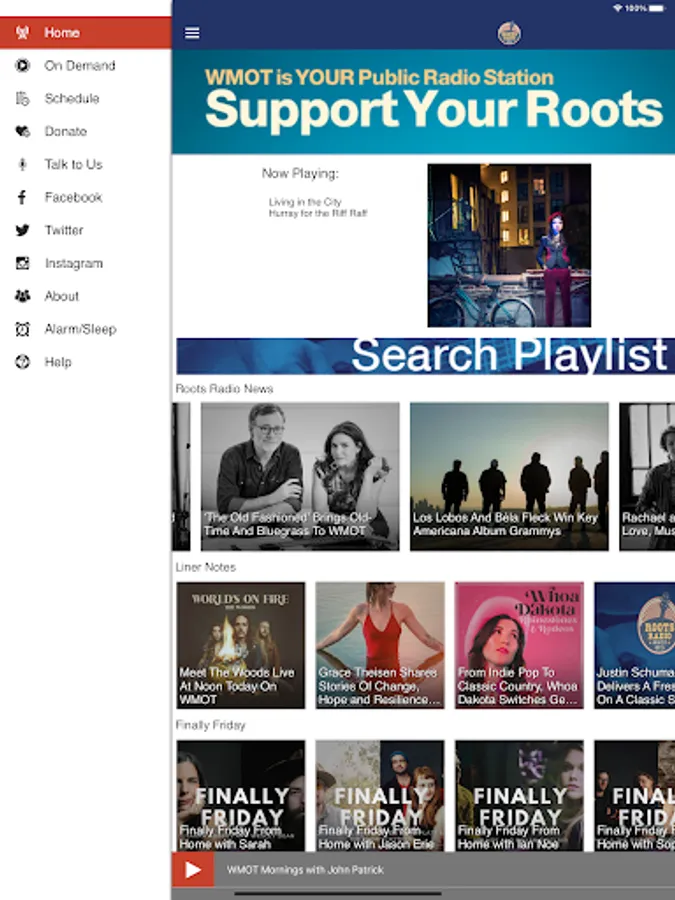Screen dimensions: 675x900
Task: Click the 'Hurray for the Riff Raff' artist name
Action: pos(318,213)
